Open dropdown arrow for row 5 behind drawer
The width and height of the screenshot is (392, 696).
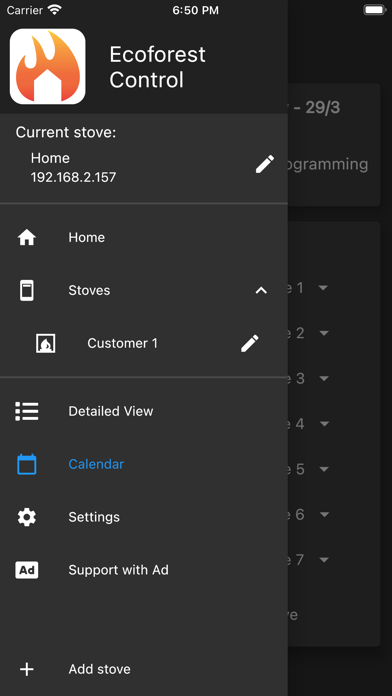pos(324,469)
